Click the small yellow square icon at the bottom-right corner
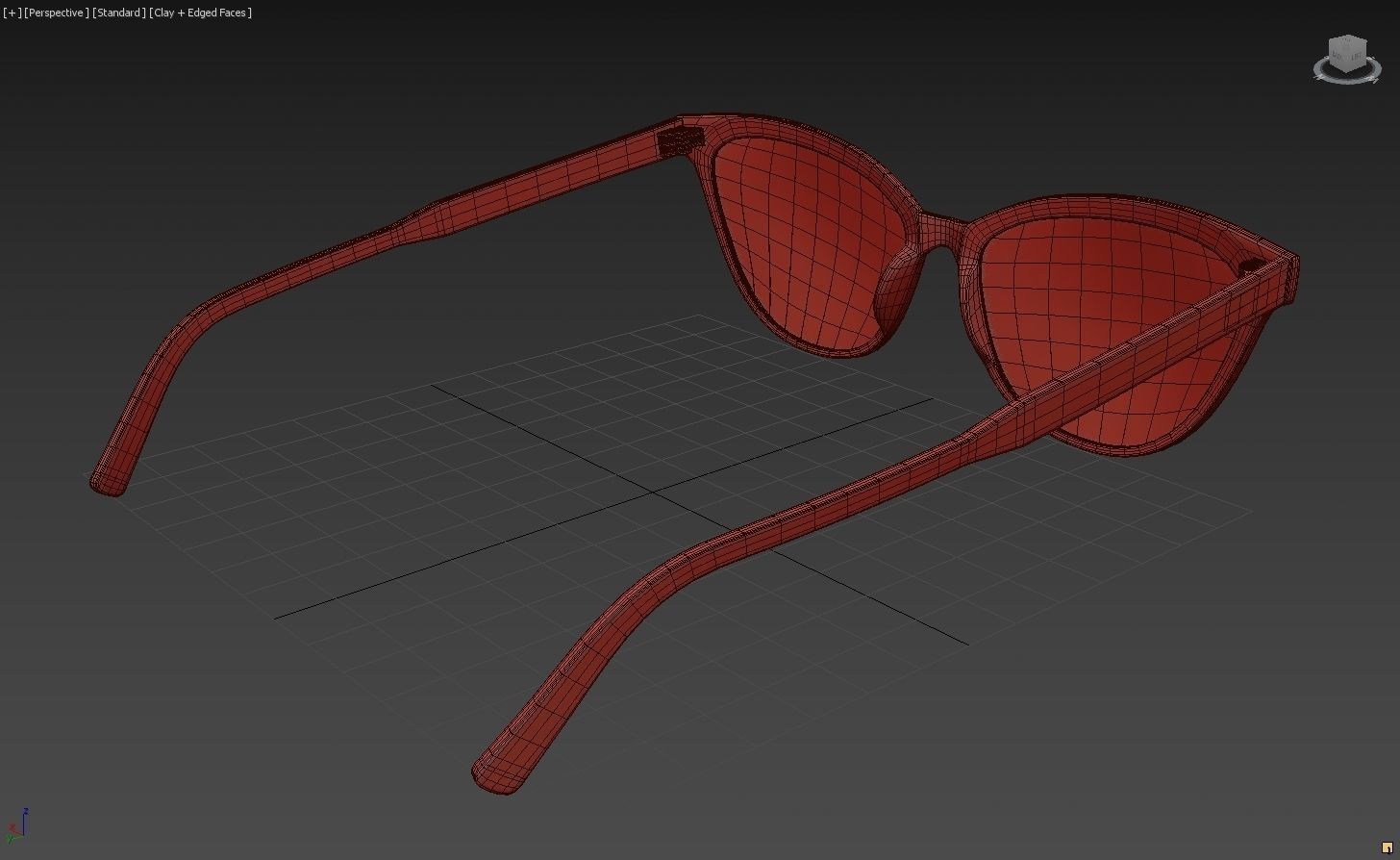The image size is (1400, 860). click(1387, 847)
